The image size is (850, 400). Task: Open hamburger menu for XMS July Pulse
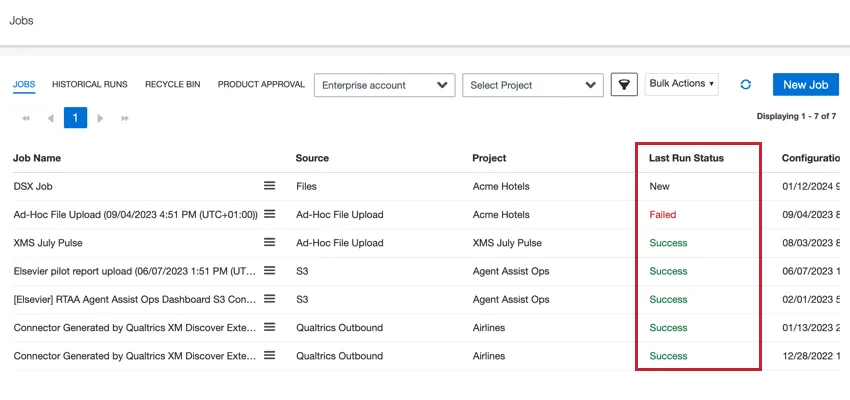pos(269,242)
